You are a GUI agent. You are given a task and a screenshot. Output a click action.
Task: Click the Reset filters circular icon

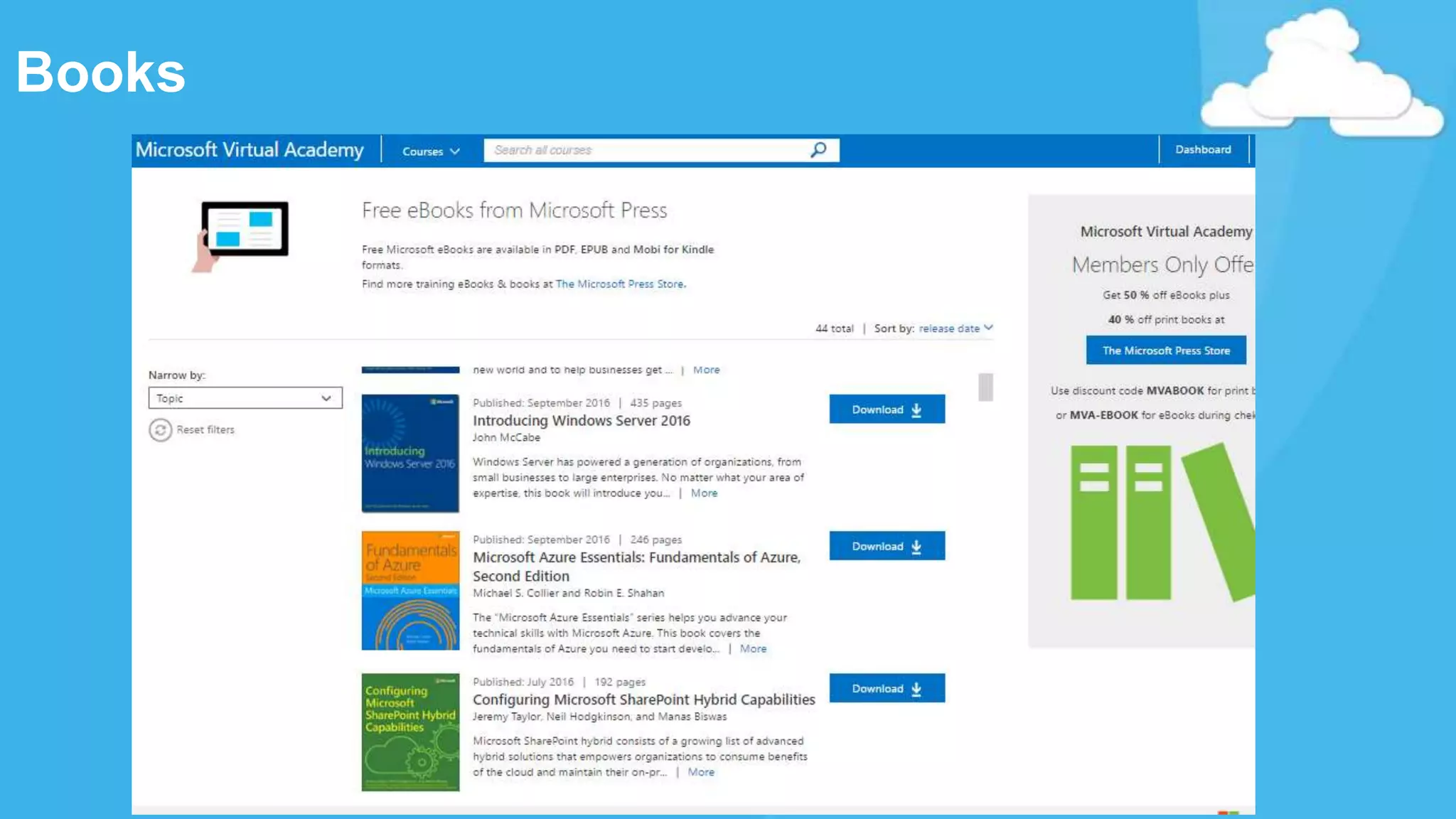point(161,430)
